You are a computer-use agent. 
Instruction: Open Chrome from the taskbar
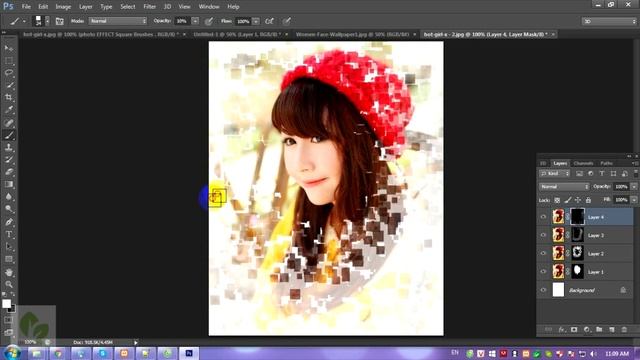click(58, 353)
